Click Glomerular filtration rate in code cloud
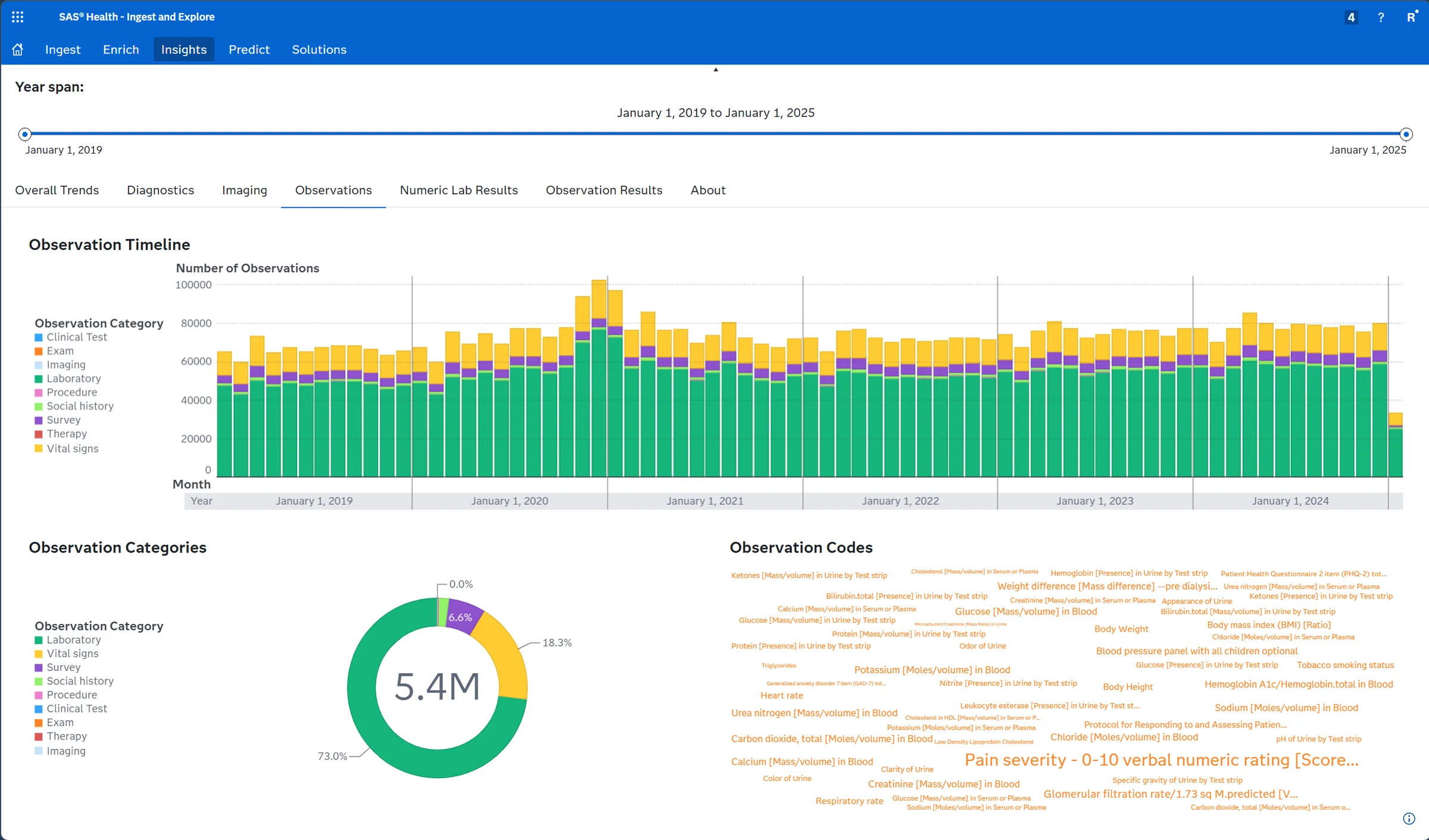 pos(1171,794)
